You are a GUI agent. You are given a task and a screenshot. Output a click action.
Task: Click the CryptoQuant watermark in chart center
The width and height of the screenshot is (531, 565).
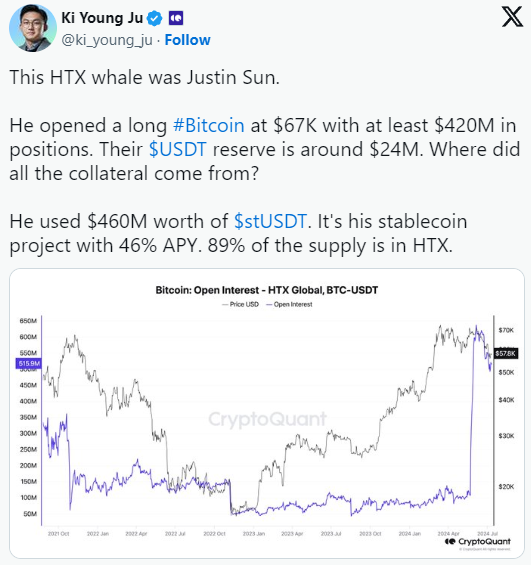(267, 419)
